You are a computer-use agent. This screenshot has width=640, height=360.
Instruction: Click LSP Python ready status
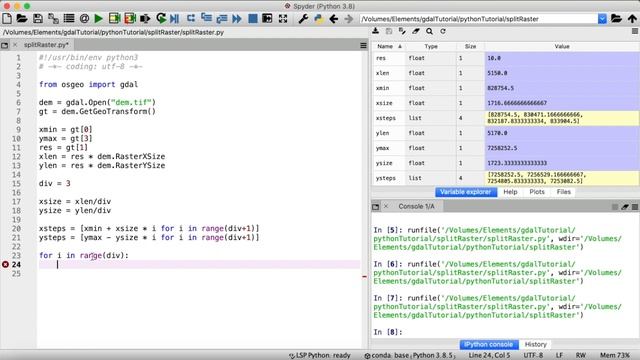point(320,356)
